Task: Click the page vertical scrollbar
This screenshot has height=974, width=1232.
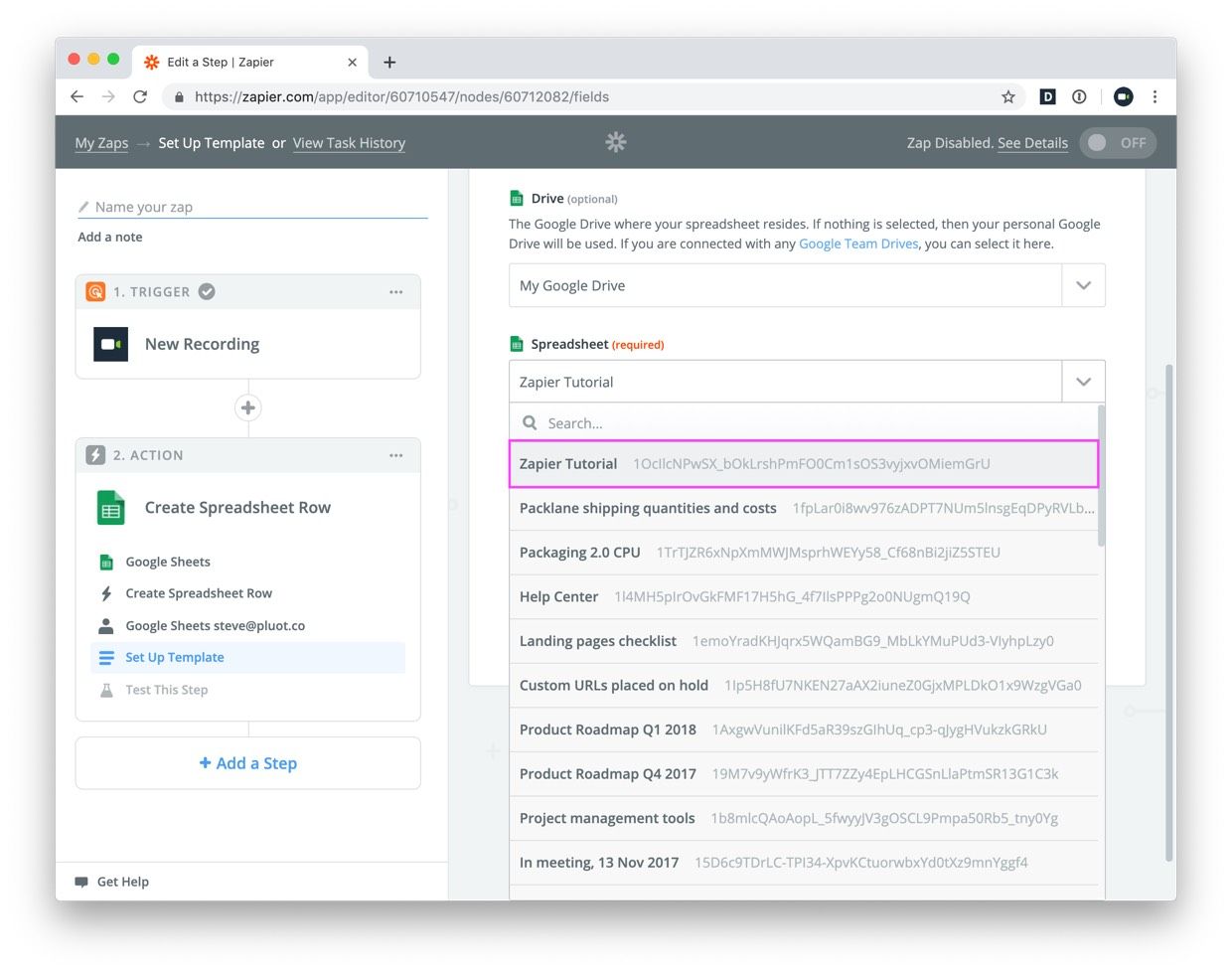Action: pyautogui.click(x=1168, y=613)
